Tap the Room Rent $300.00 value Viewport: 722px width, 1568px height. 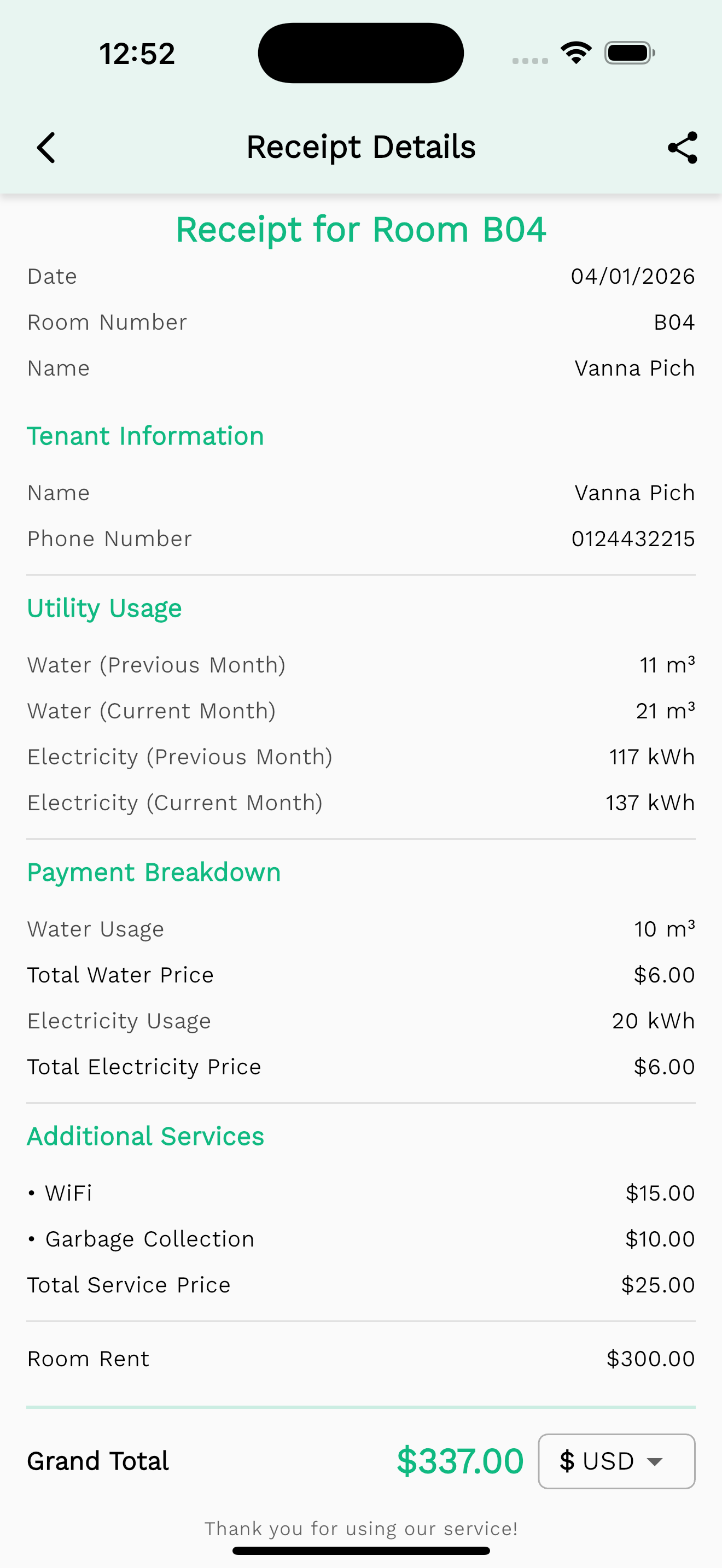click(x=650, y=1359)
